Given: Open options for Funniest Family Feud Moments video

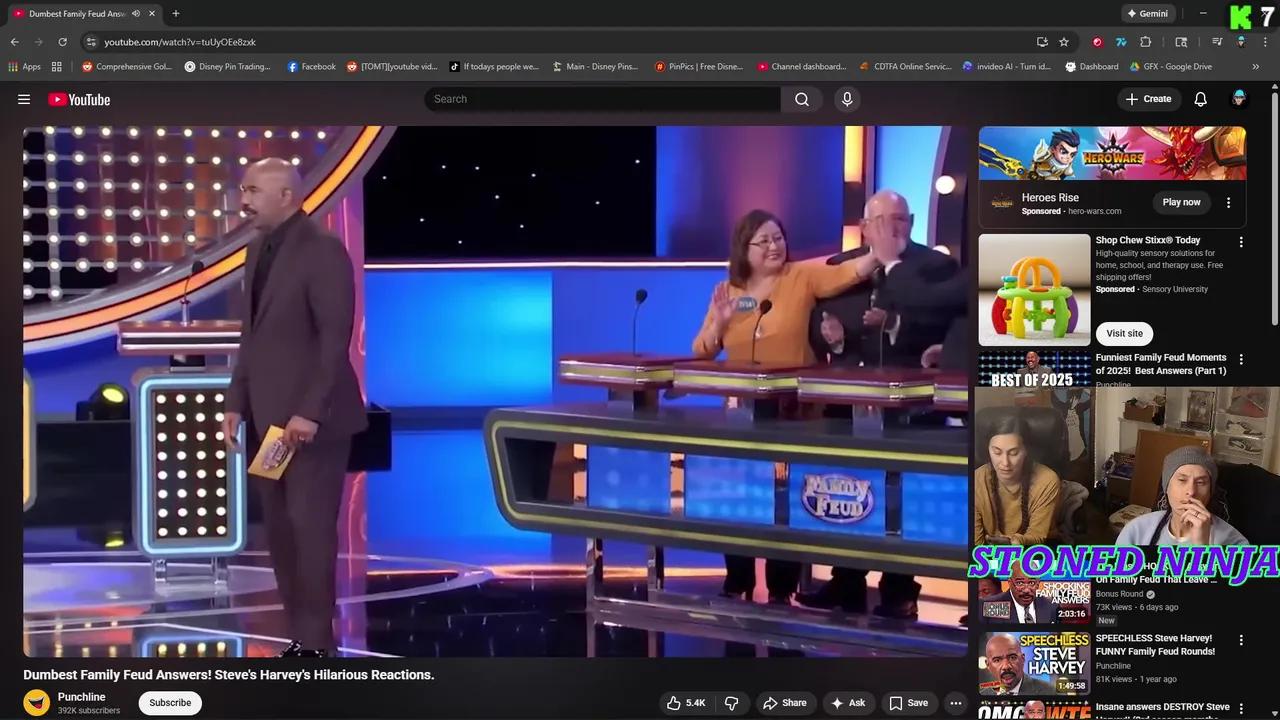Looking at the screenshot, I should tap(1241, 359).
